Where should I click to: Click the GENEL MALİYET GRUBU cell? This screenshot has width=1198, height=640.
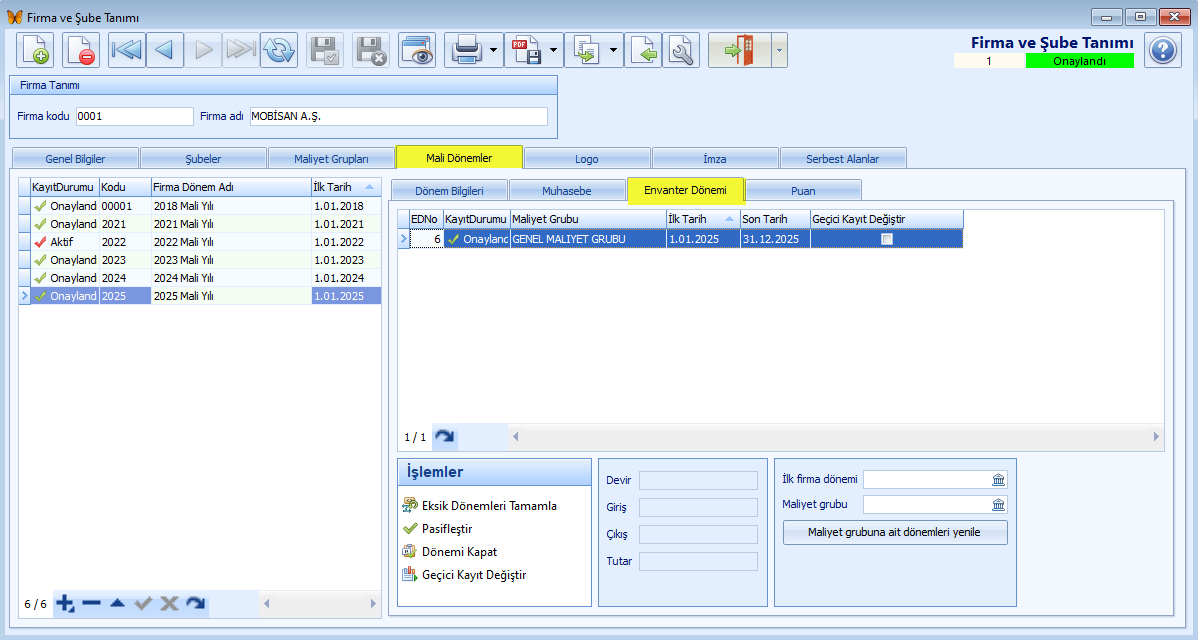click(588, 239)
